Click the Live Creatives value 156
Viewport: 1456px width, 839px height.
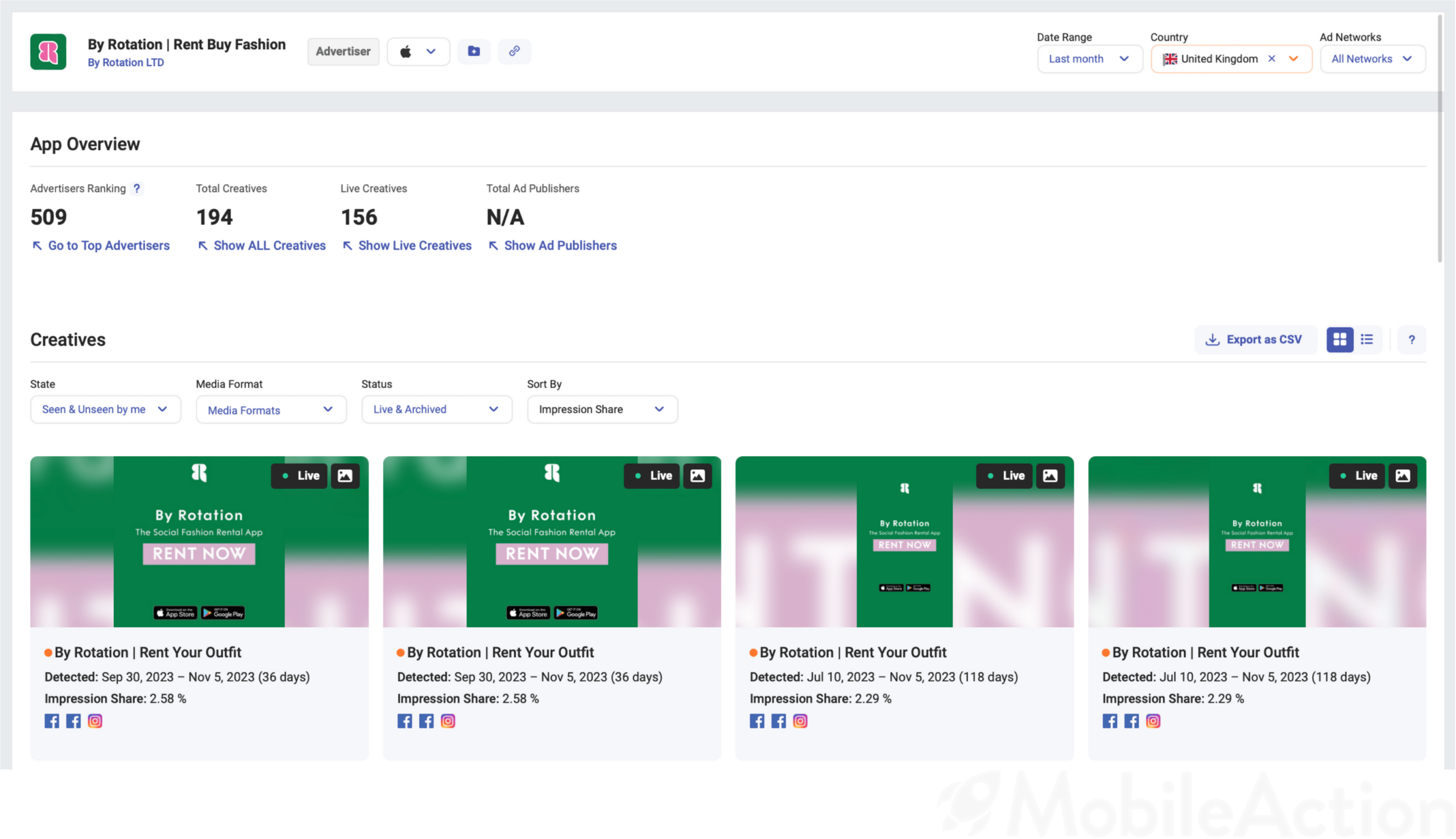click(x=359, y=217)
